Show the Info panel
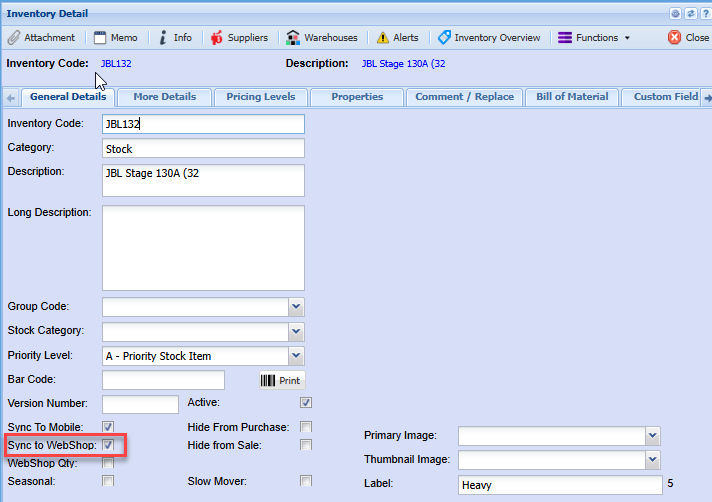This screenshot has width=712, height=502. pyautogui.click(x=175, y=38)
